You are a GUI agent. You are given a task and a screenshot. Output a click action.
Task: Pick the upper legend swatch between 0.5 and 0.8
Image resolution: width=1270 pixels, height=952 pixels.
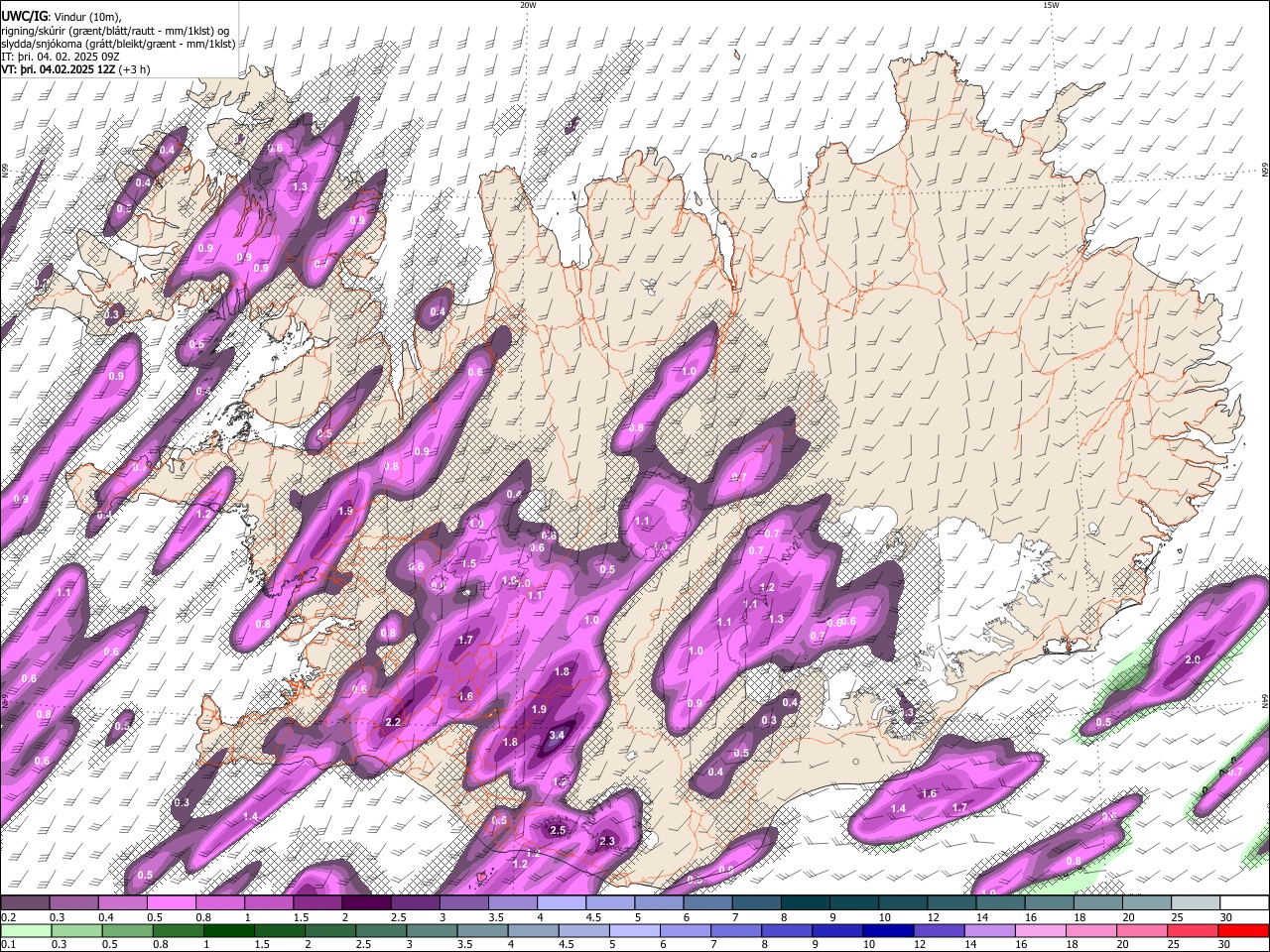[171, 903]
